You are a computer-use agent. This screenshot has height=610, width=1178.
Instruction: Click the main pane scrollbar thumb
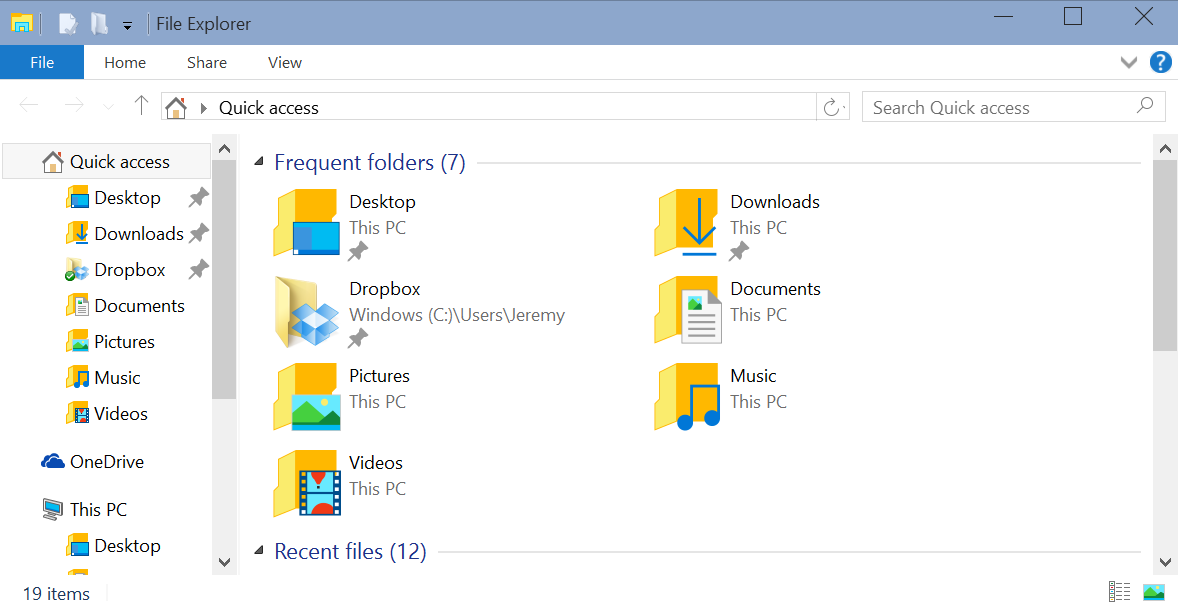click(x=1165, y=255)
